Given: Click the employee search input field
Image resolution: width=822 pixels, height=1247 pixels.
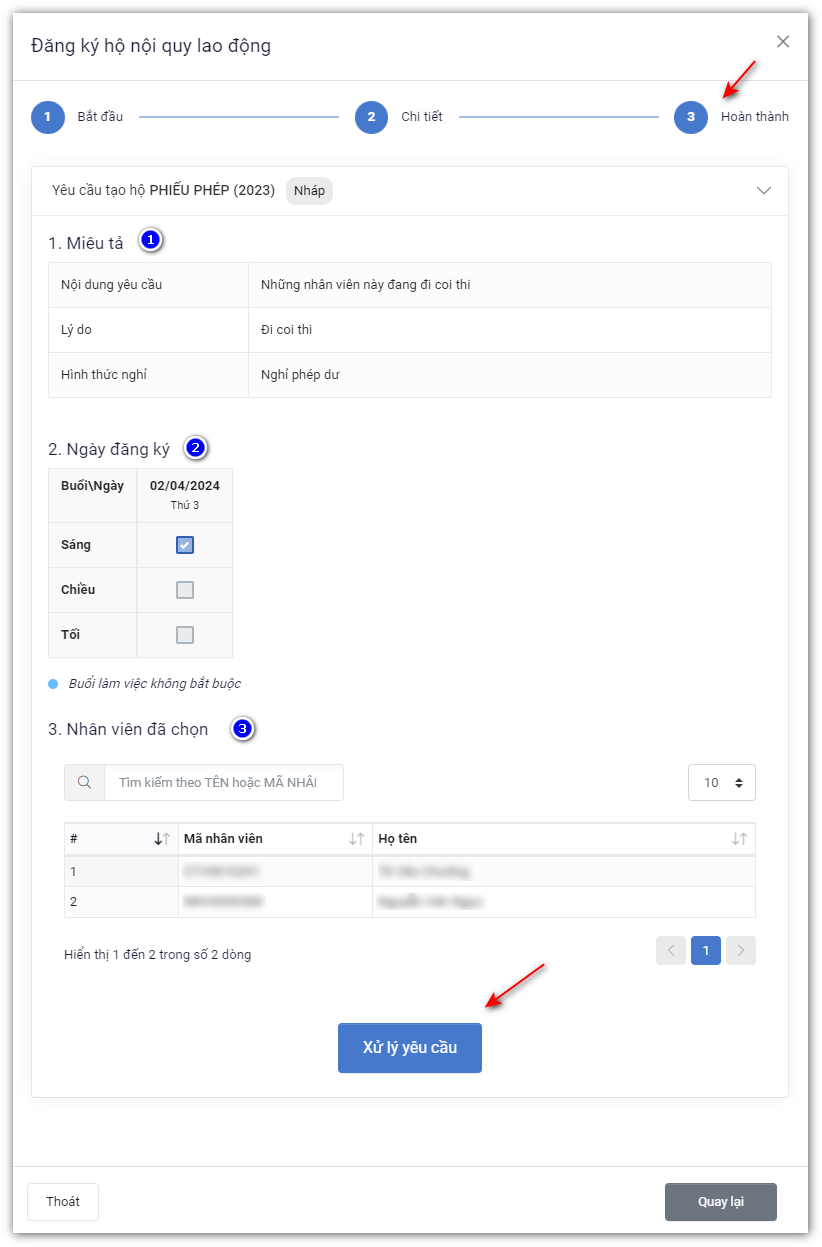Looking at the screenshot, I should pyautogui.click(x=223, y=783).
